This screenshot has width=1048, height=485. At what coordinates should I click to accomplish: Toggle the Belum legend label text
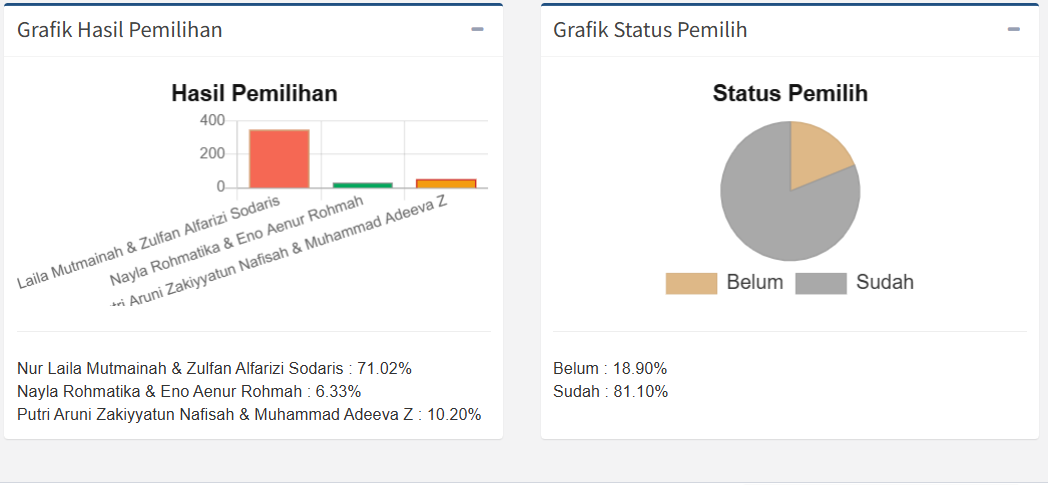coord(755,282)
